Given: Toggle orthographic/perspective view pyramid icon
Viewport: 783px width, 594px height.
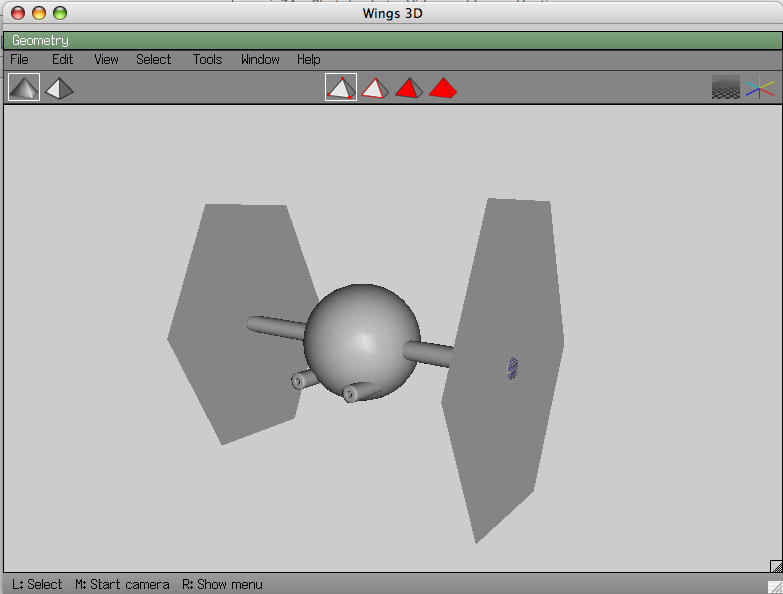Looking at the screenshot, I should [x=59, y=88].
